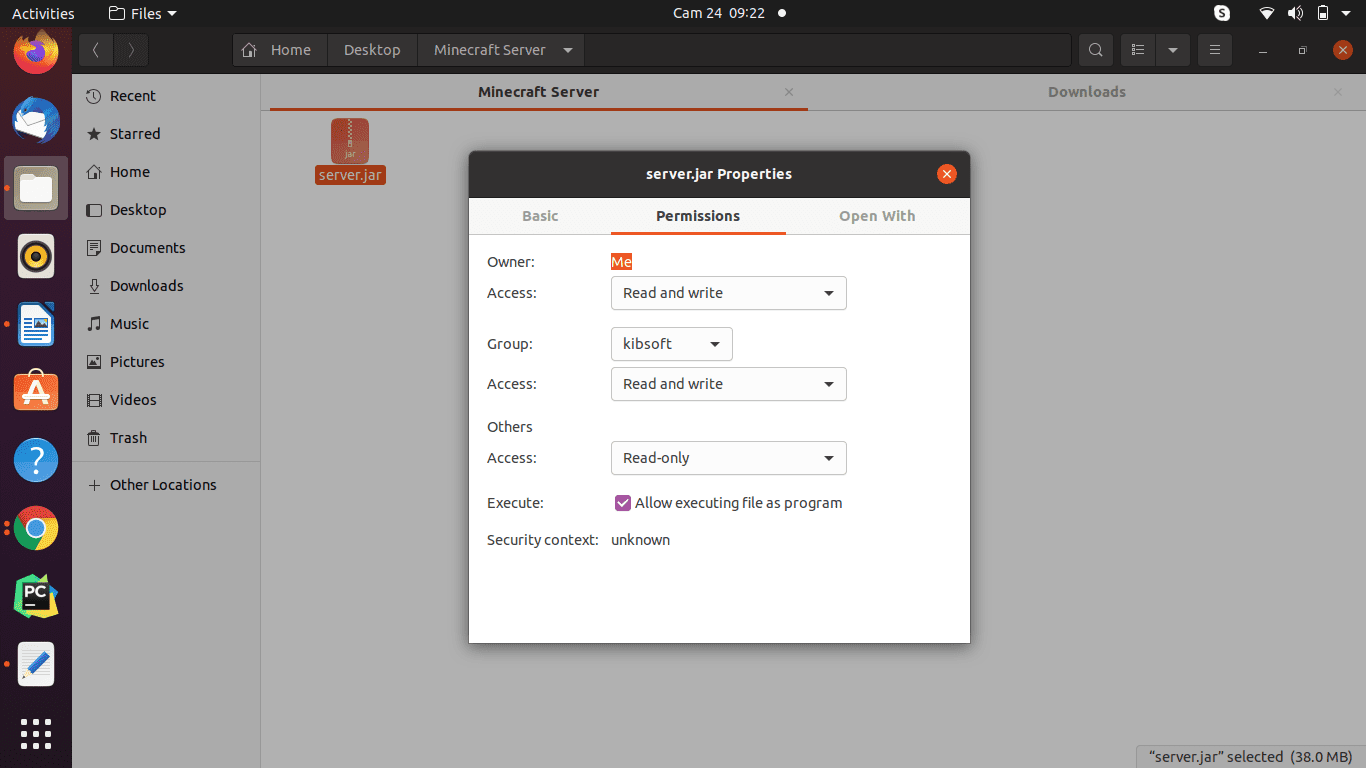
Task: Click the back navigation arrow
Action: pos(95,49)
